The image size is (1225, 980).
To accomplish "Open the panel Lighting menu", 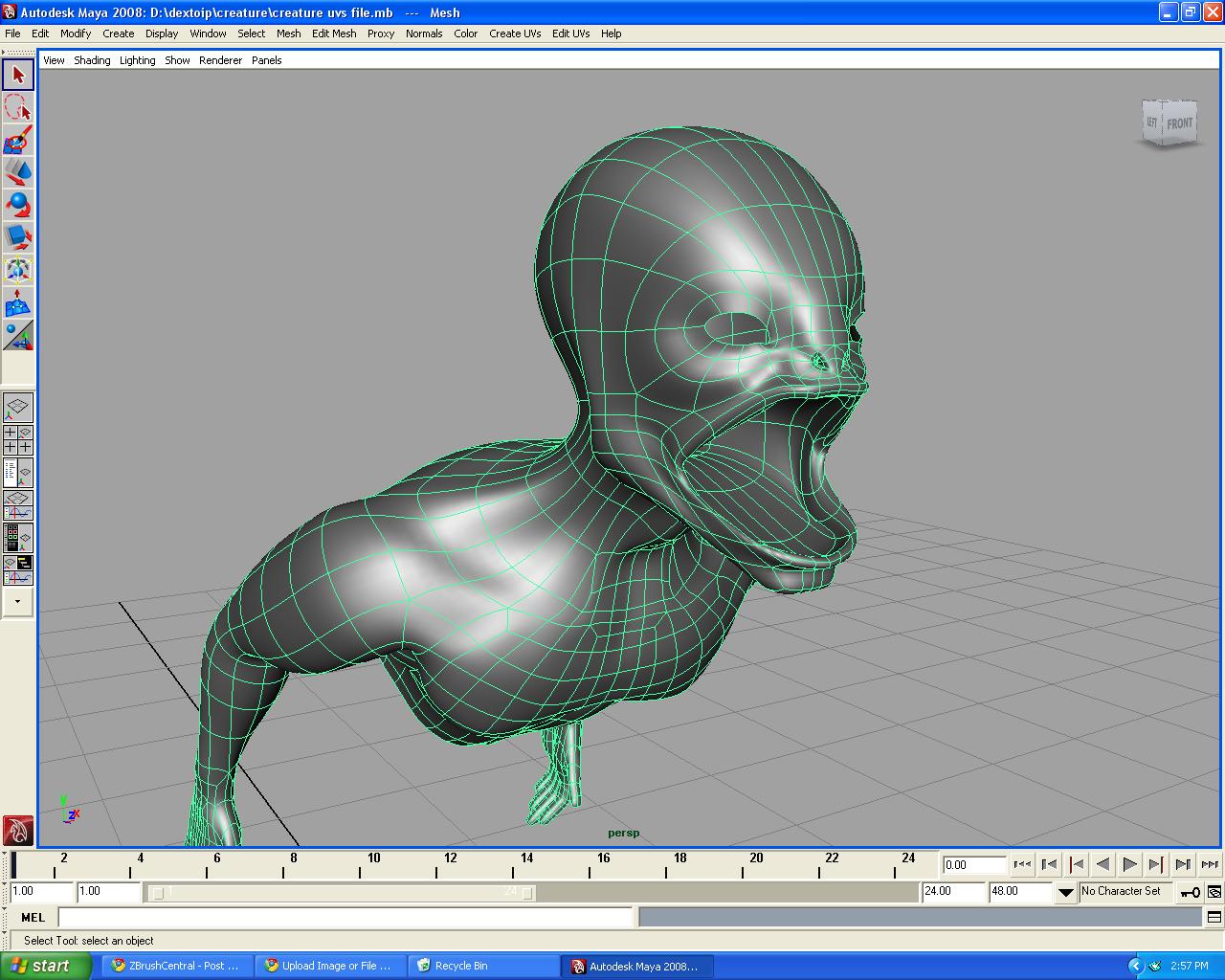I will coord(137,60).
